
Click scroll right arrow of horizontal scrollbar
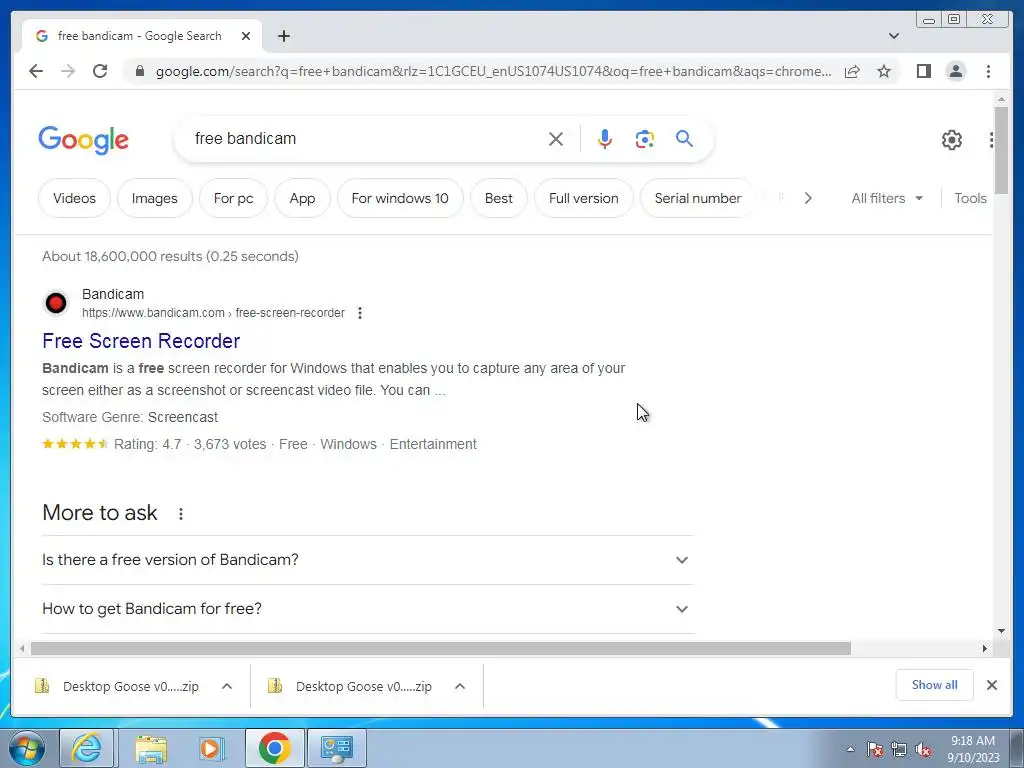pyautogui.click(x=985, y=648)
